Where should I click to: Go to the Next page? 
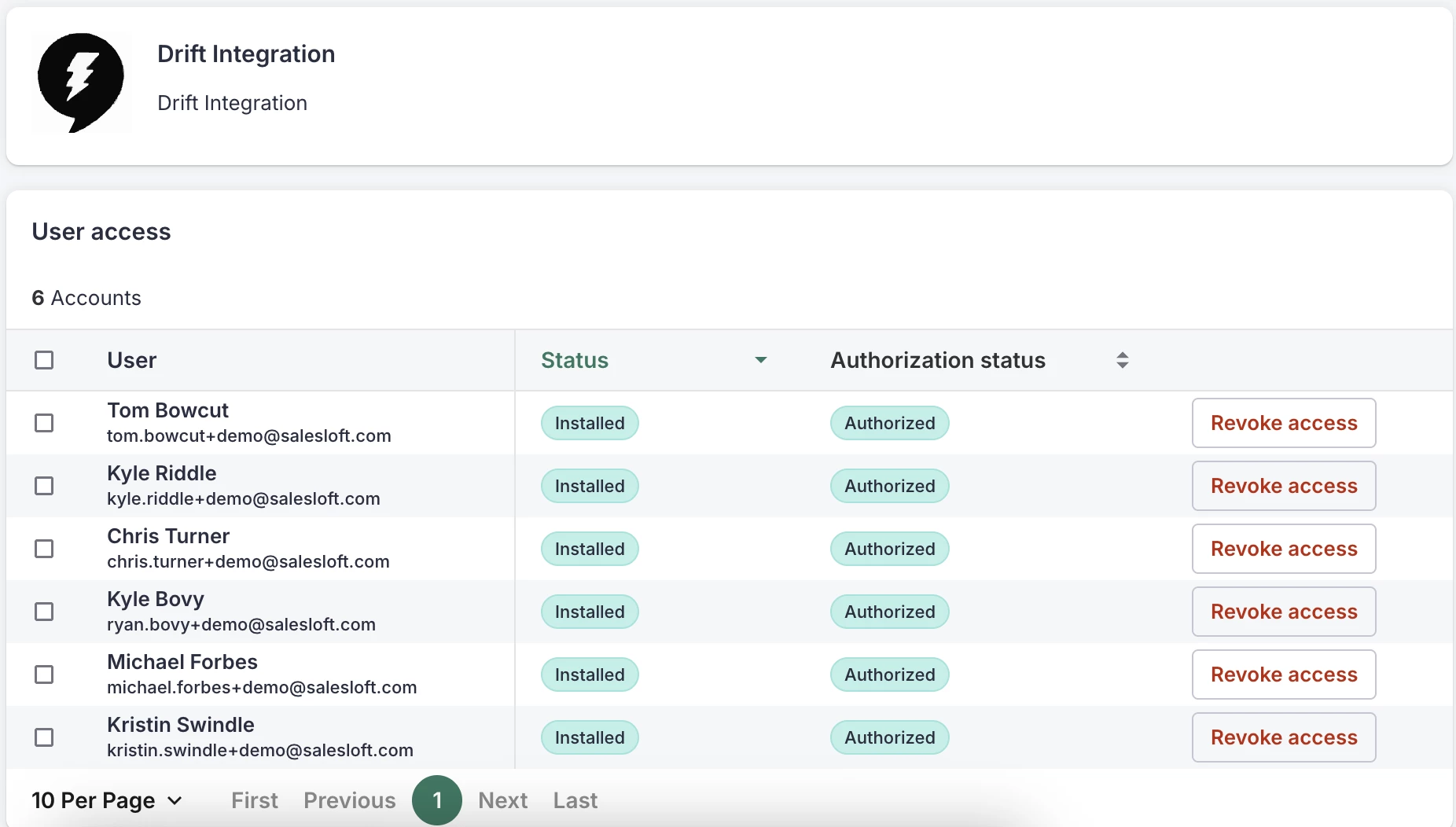coord(503,800)
